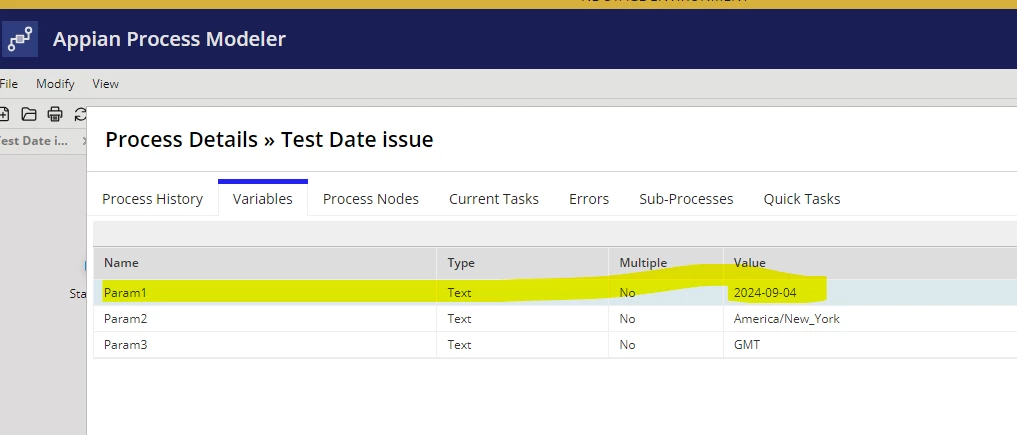Open the File menu
The image size is (1017, 435).
pos(8,84)
